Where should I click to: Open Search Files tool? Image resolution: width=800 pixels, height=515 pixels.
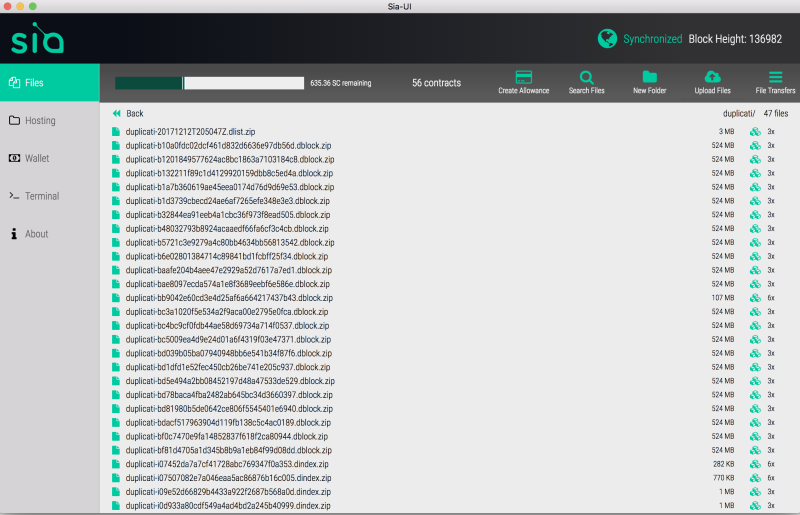click(x=586, y=83)
